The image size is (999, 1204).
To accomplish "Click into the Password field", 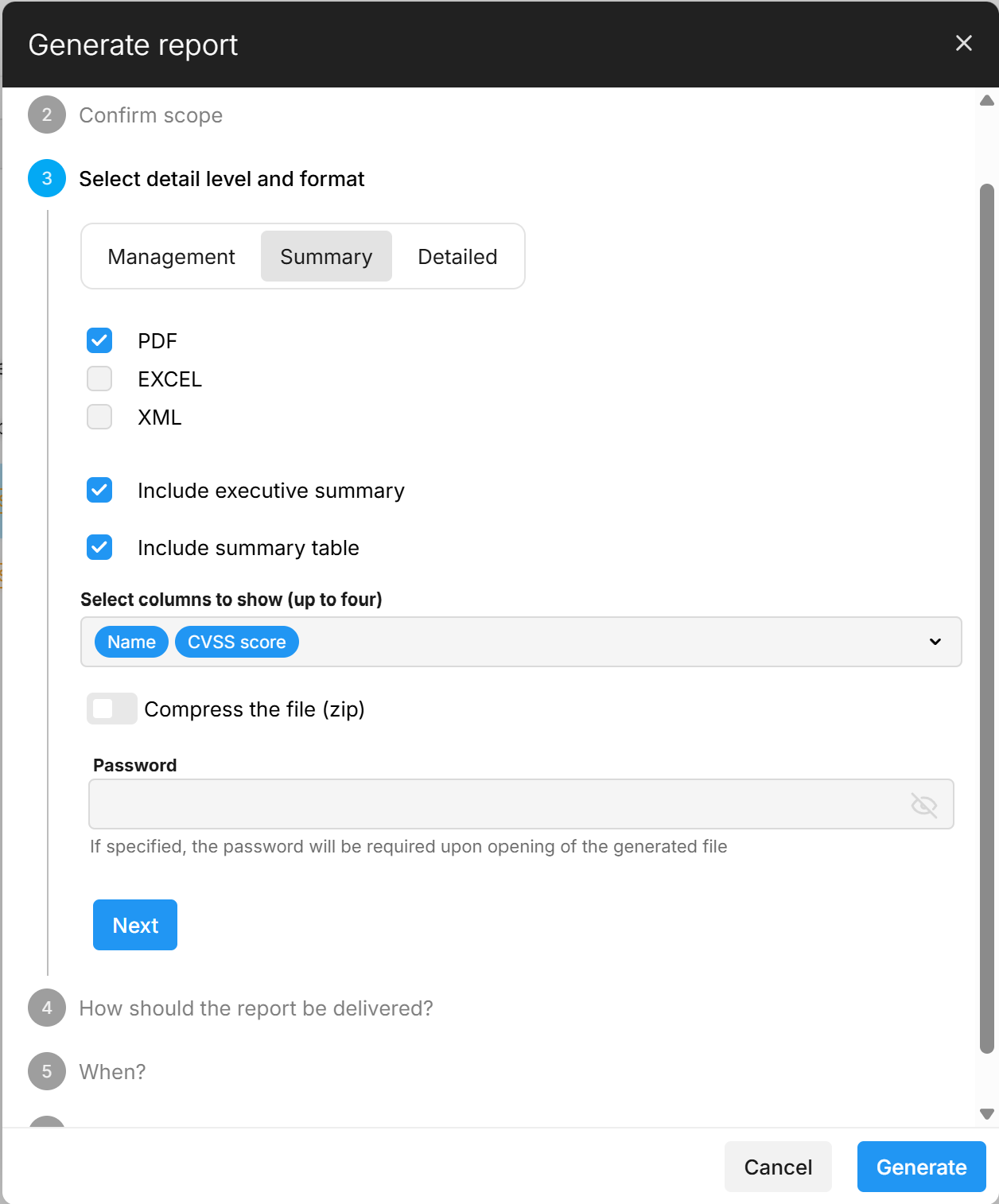I will coord(493,805).
